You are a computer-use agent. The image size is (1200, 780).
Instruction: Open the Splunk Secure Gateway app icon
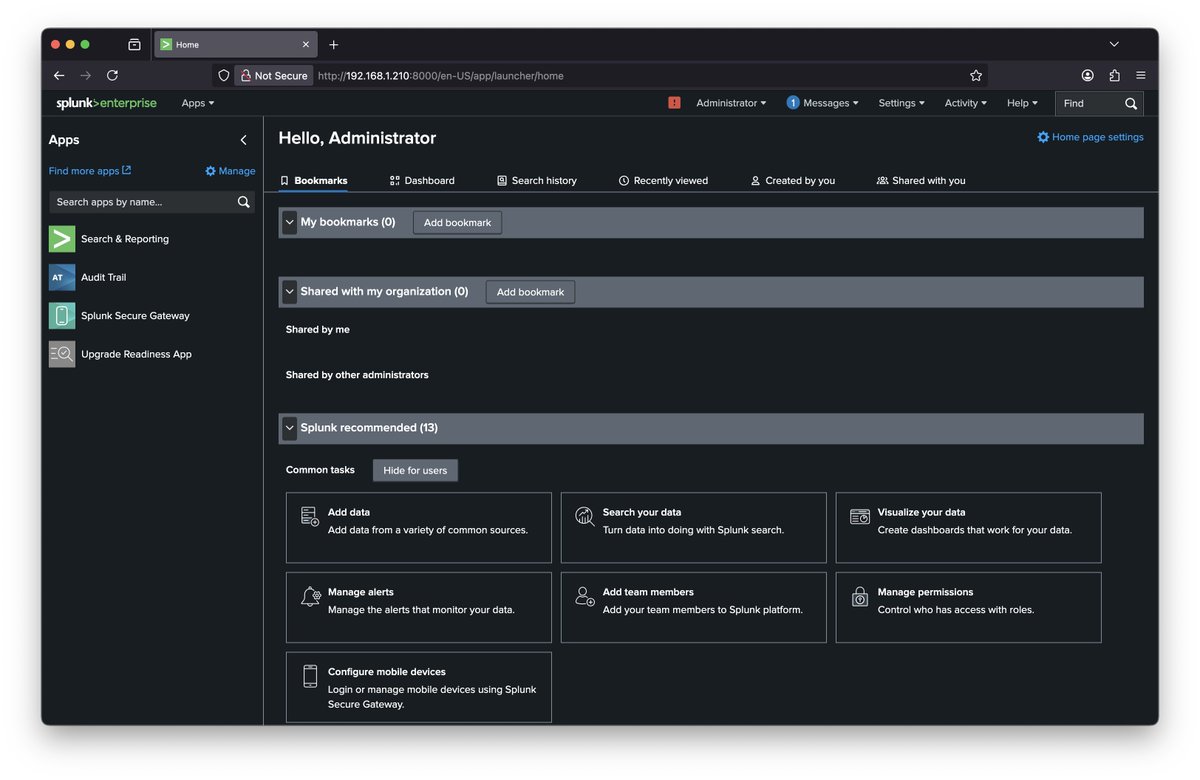pyautogui.click(x=62, y=316)
